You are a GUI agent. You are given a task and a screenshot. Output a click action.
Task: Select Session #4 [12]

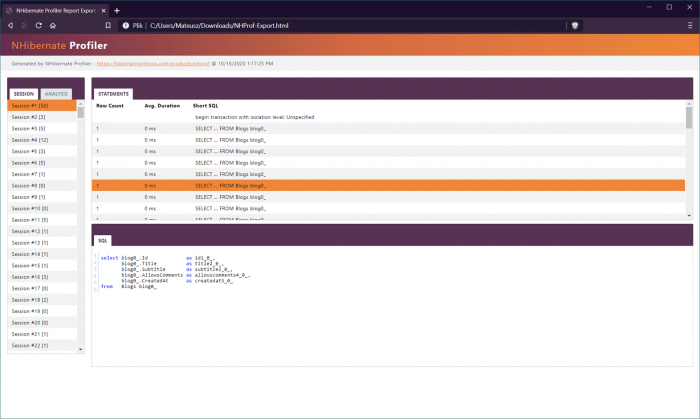click(42, 140)
